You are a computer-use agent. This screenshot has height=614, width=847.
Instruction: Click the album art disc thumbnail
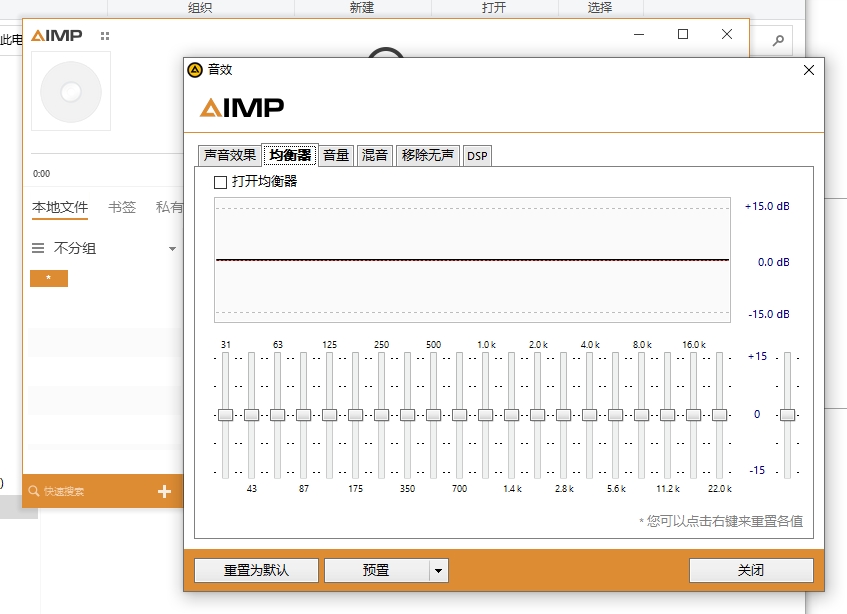tap(71, 91)
